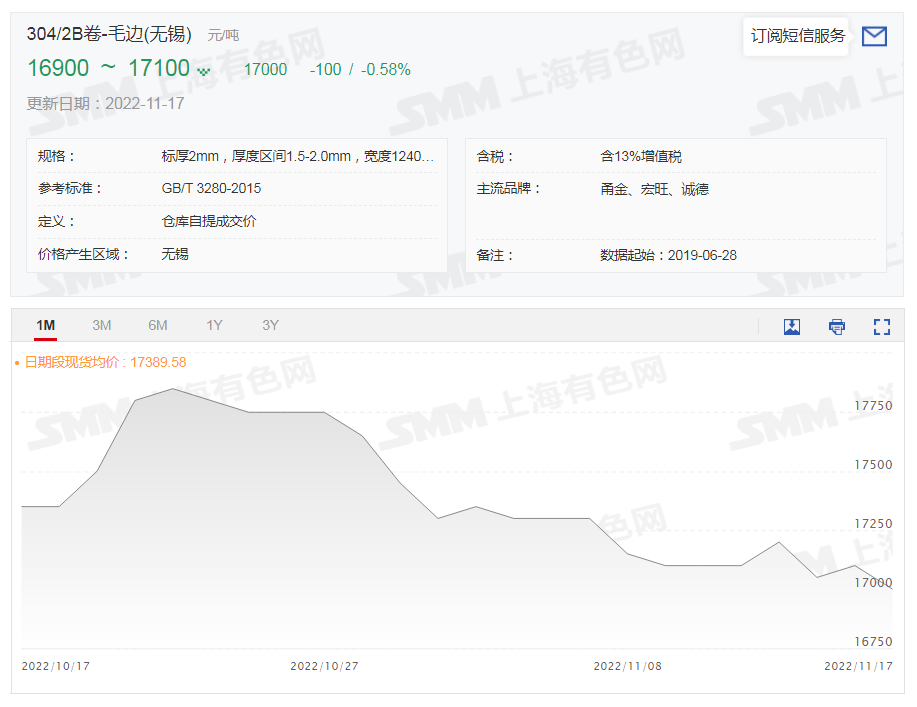Select the 3Y time range tab
The image size is (917, 707).
[x=268, y=325]
